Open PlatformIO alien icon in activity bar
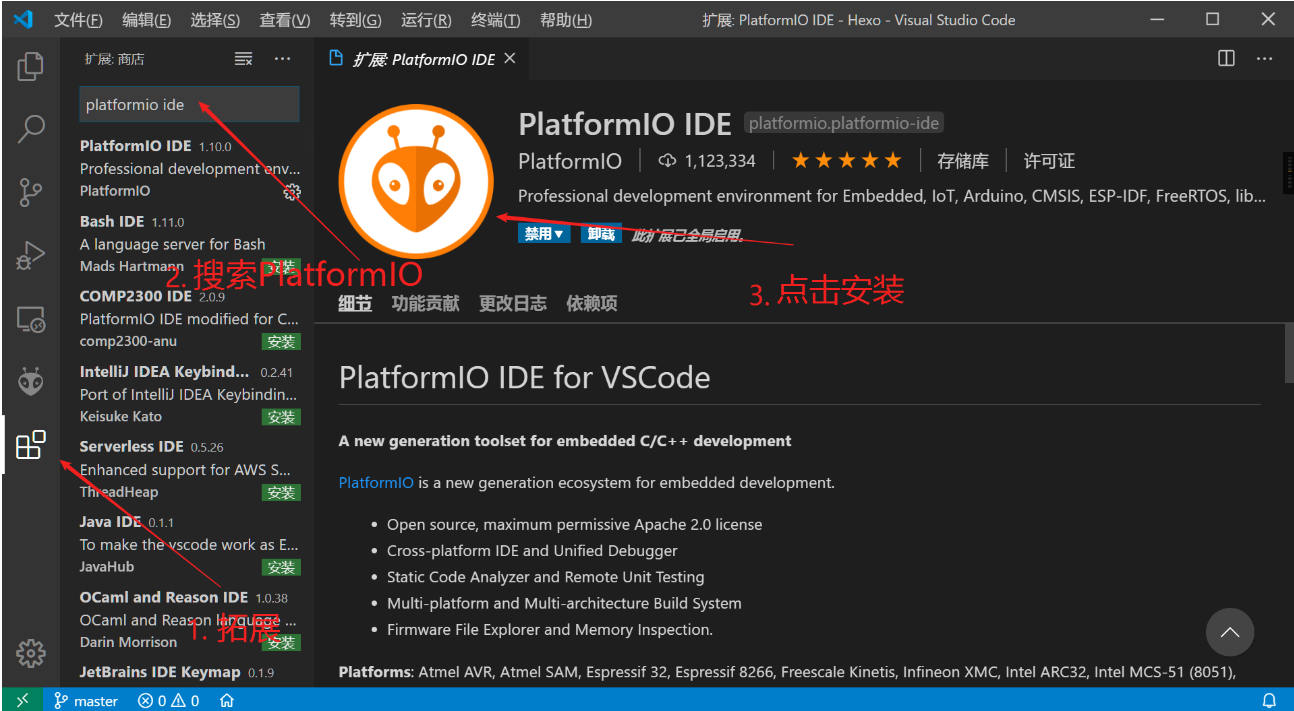Viewport: 1294px width, 711px height. [x=31, y=381]
